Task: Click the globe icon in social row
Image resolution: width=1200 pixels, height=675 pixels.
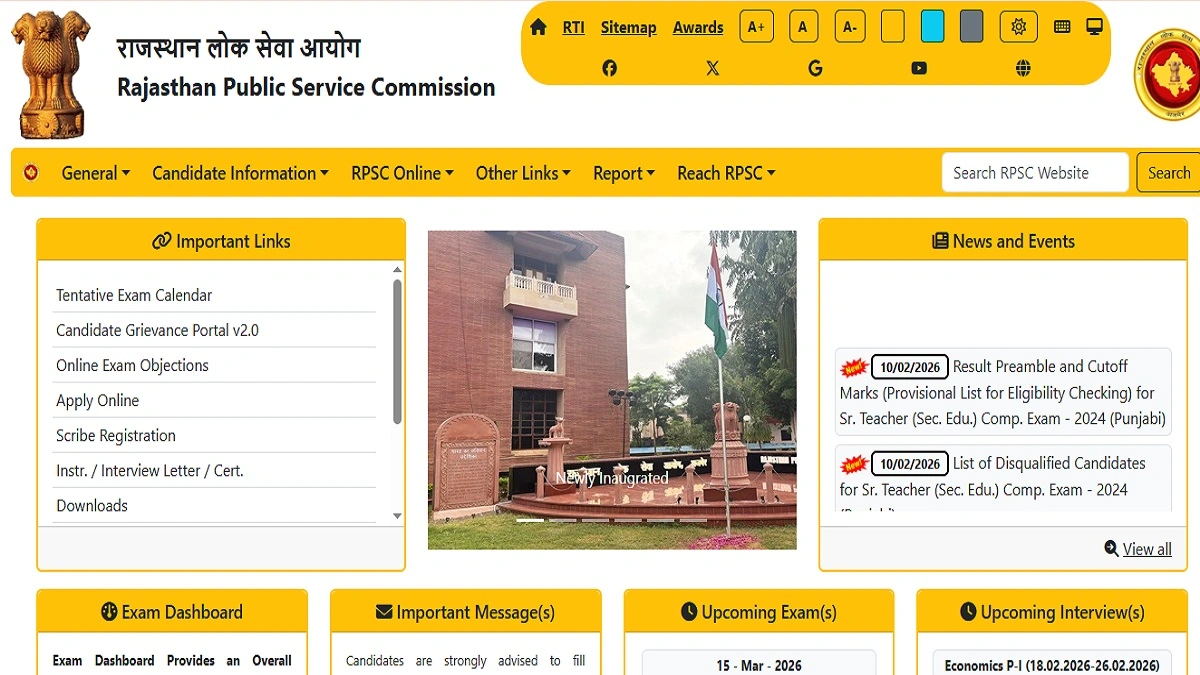Action: pos(1021,68)
